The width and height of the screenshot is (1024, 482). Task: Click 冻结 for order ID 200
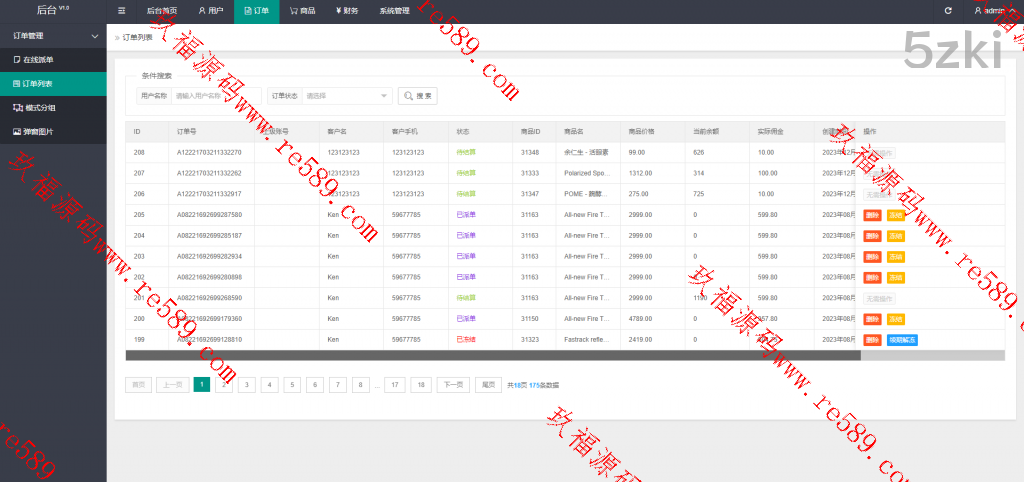(896, 319)
